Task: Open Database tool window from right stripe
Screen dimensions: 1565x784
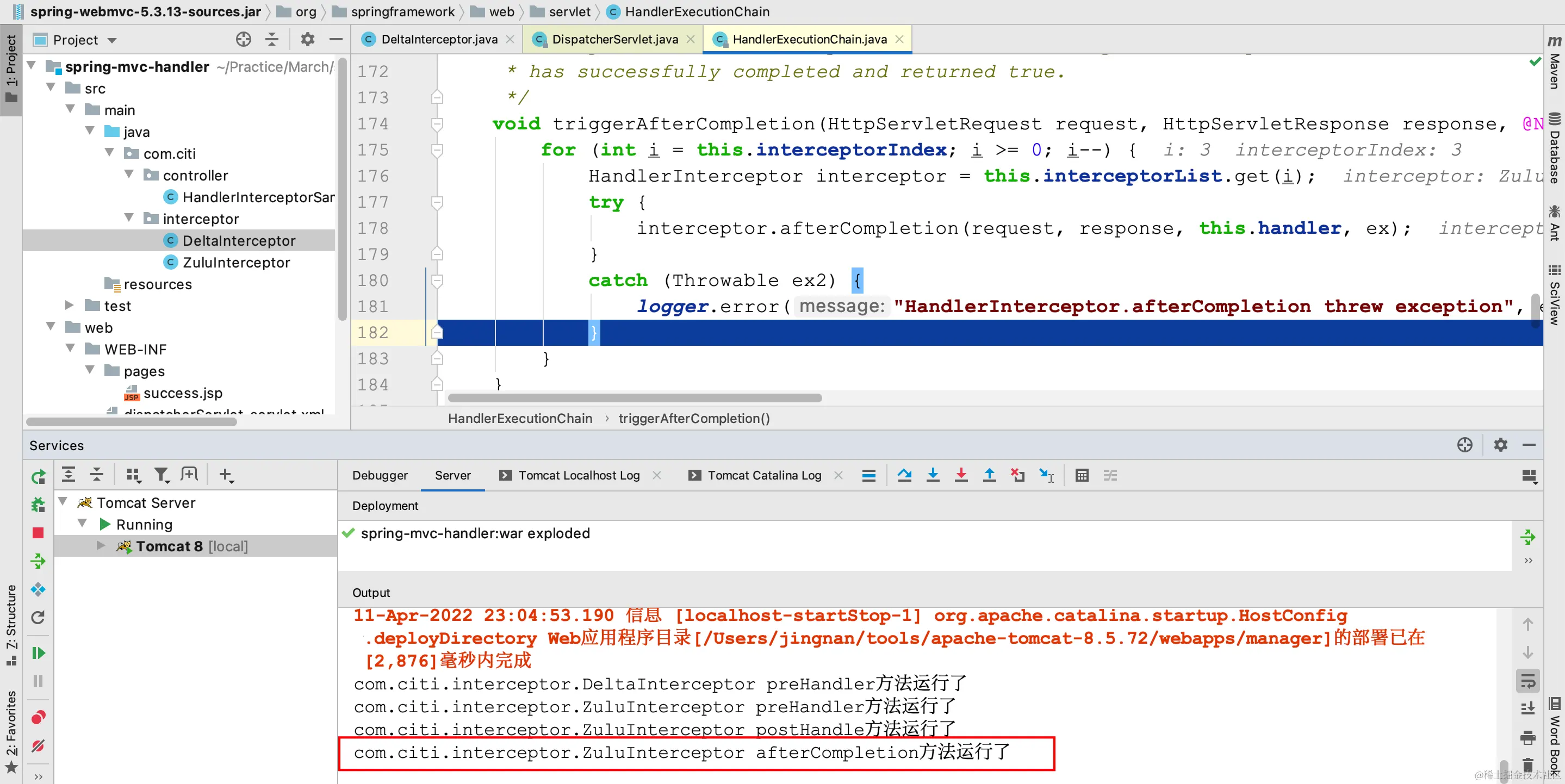Action: 1555,148
